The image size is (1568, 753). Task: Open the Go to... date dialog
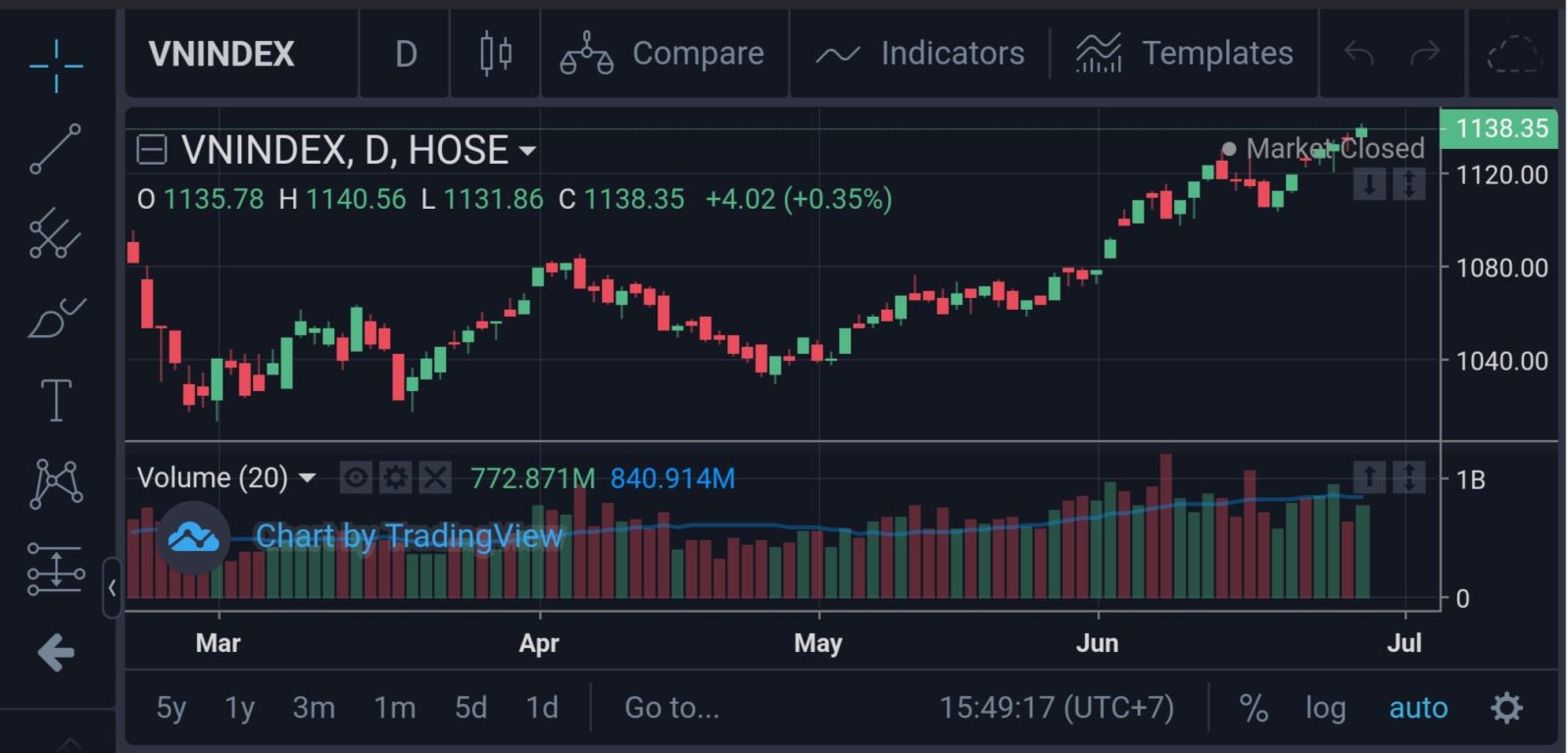click(x=672, y=707)
